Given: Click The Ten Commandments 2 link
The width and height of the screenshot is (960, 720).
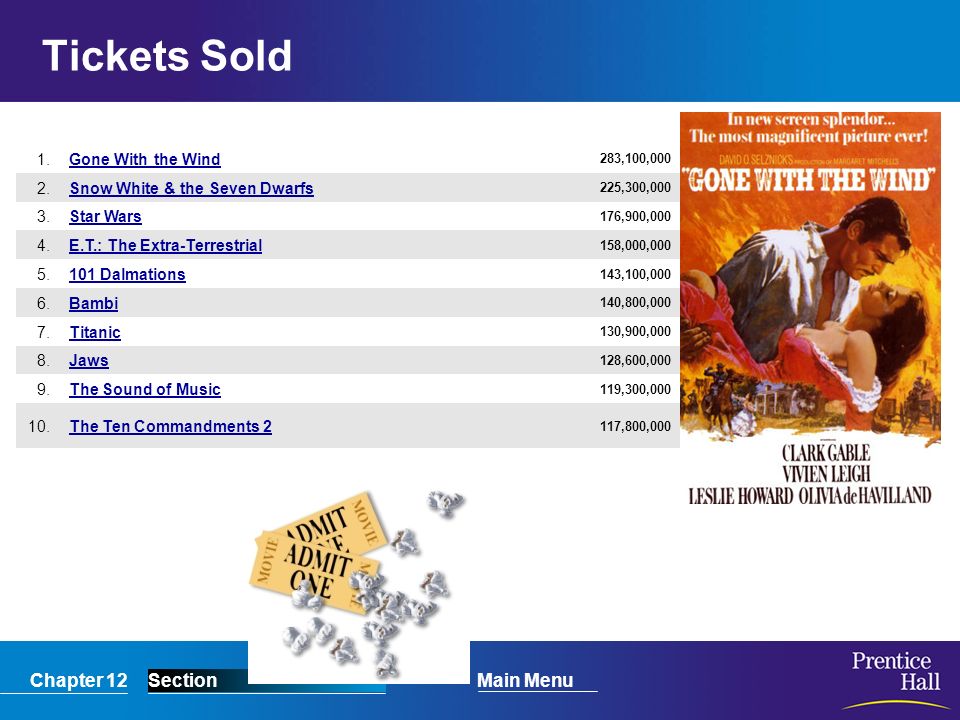Looking at the screenshot, I should (170, 426).
